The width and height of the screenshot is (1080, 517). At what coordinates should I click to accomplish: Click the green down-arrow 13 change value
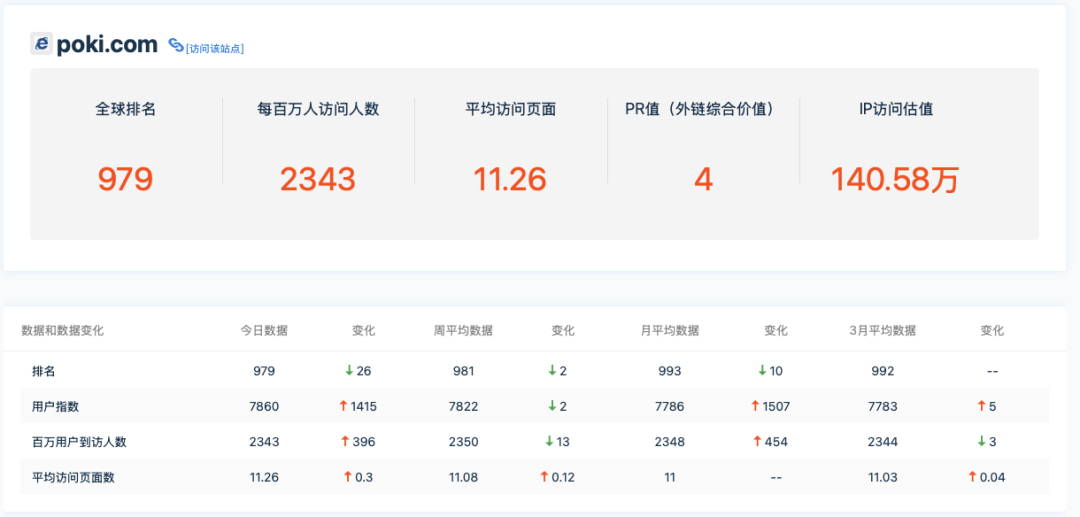tap(559, 442)
